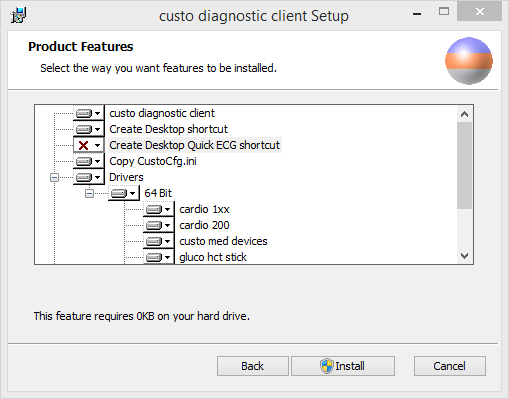Click the Install button
This screenshot has width=509, height=399.
(343, 366)
